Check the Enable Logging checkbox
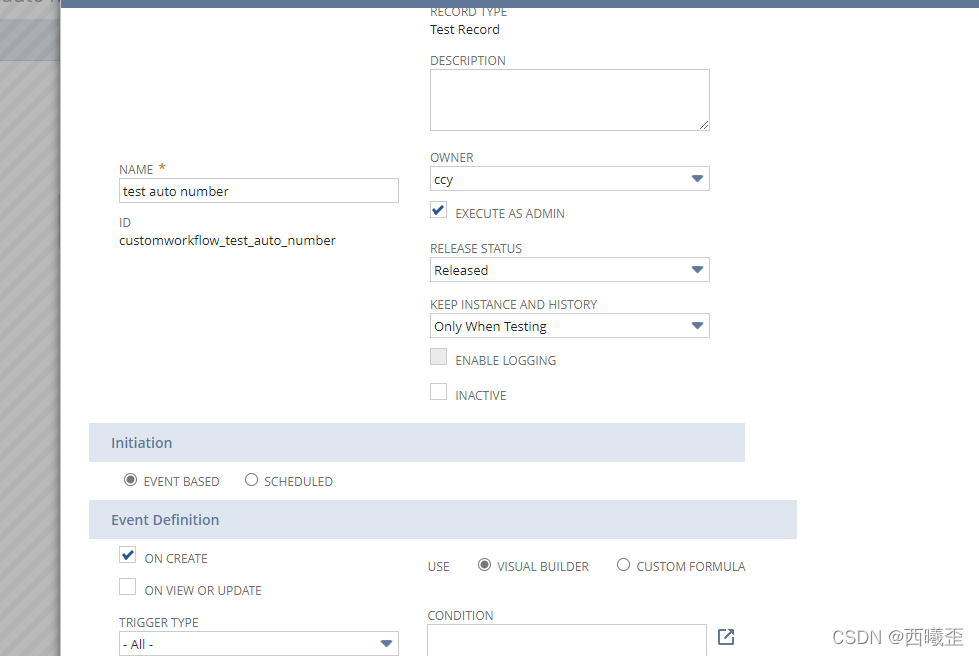The width and height of the screenshot is (979, 656). click(438, 357)
